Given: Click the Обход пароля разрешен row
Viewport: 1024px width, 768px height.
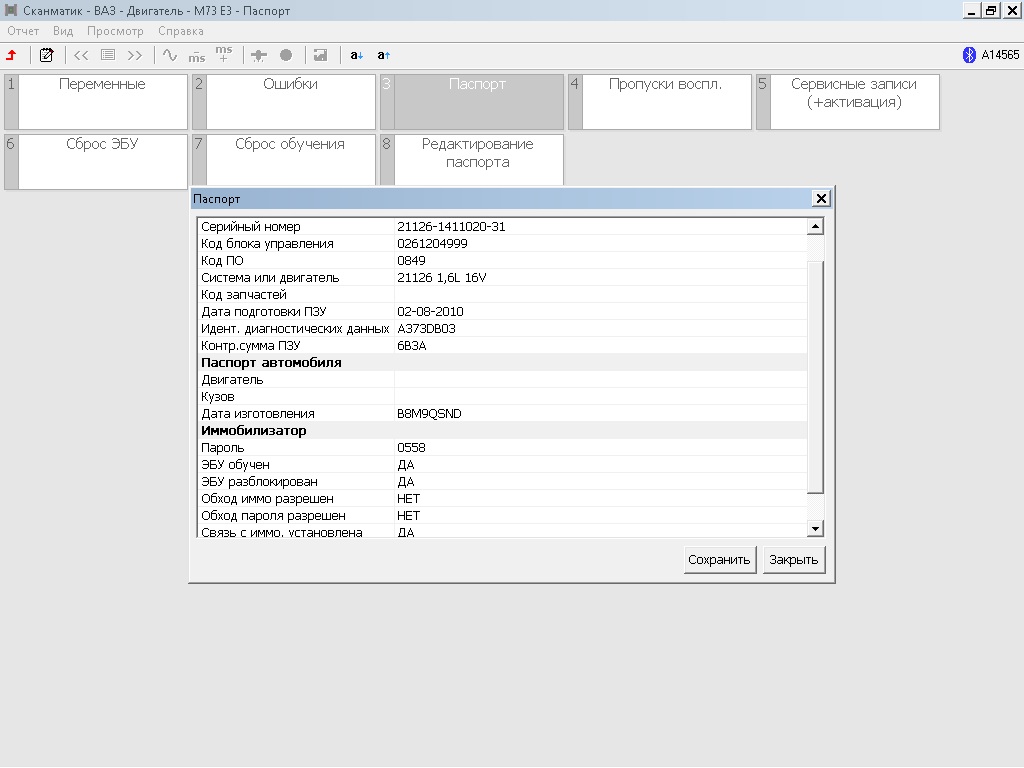Looking at the screenshot, I should coord(502,515).
